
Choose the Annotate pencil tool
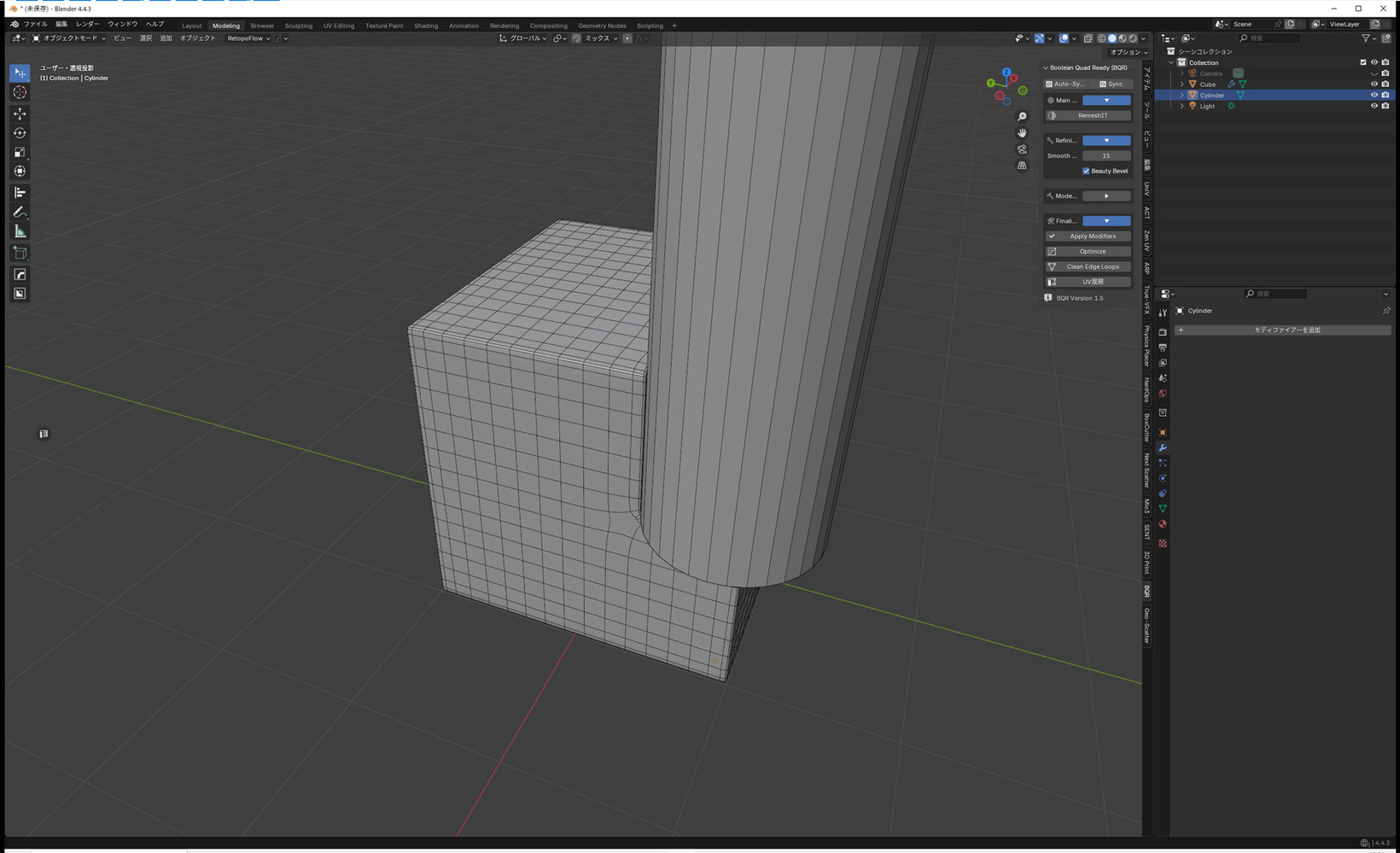tap(20, 212)
